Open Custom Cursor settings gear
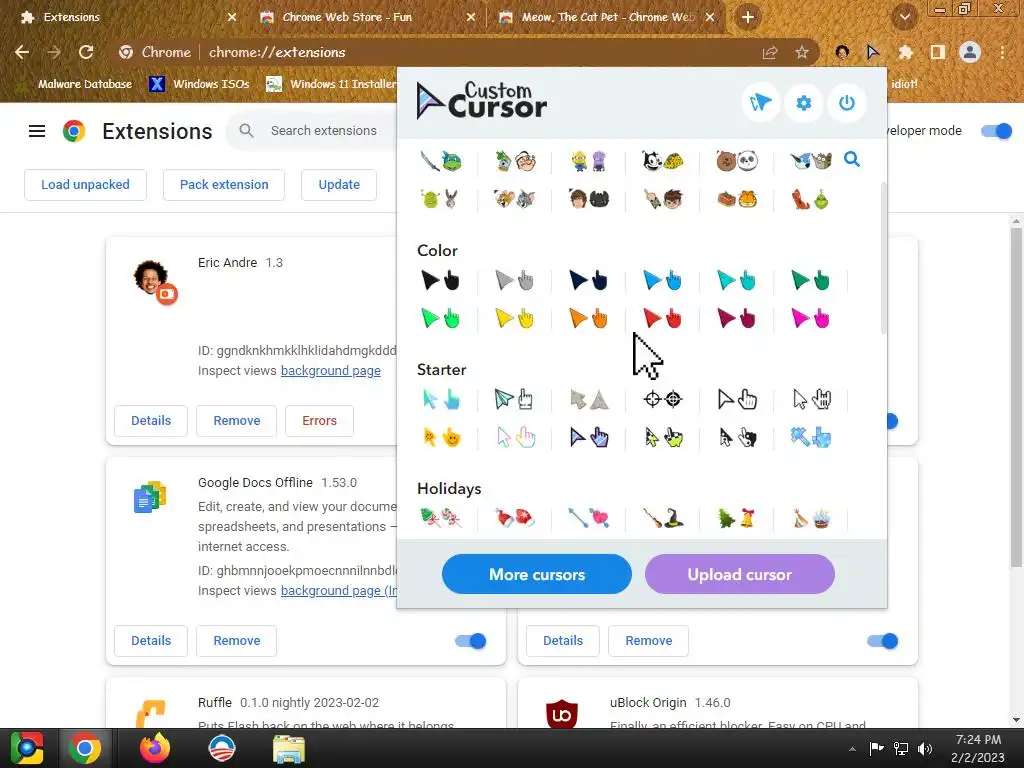 [804, 103]
